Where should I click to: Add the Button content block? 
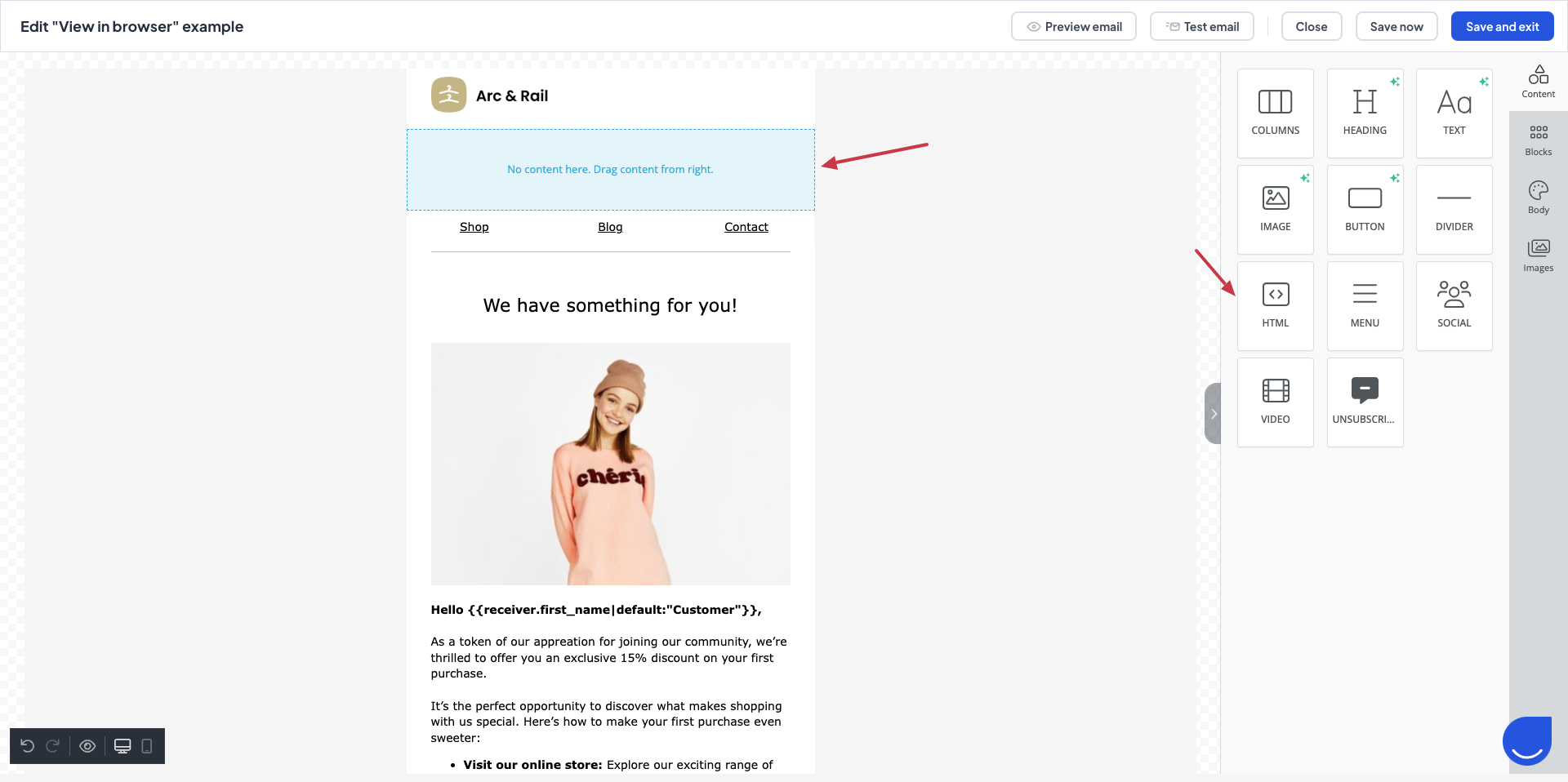[1365, 209]
